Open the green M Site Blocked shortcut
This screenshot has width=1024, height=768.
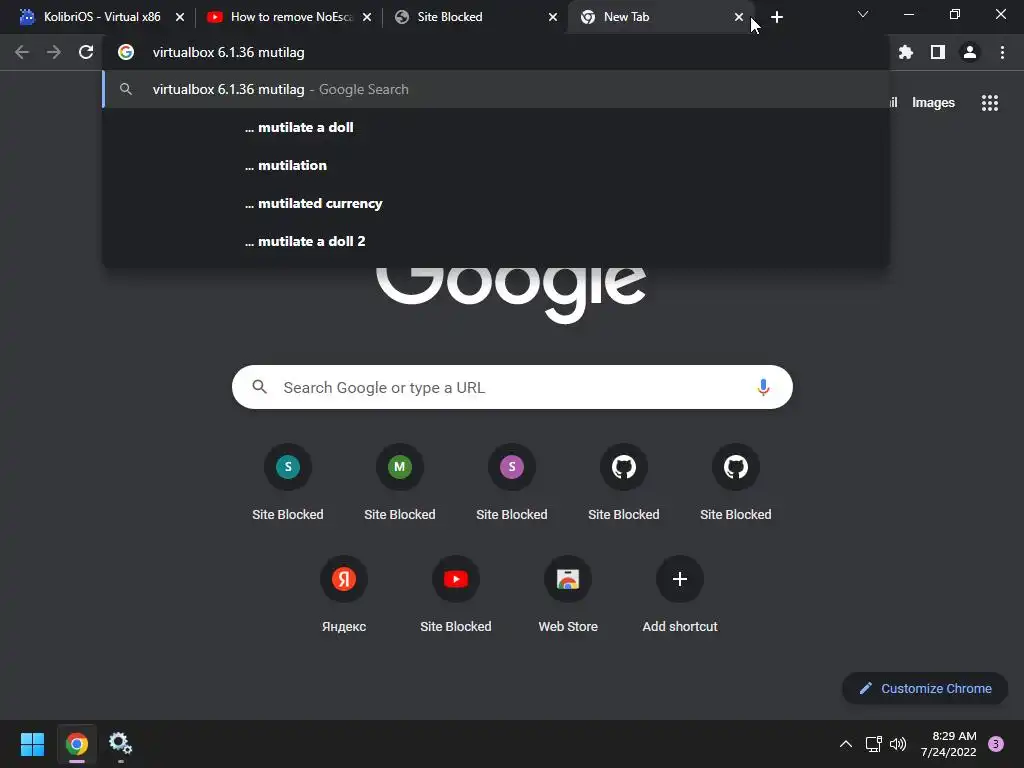pos(400,481)
